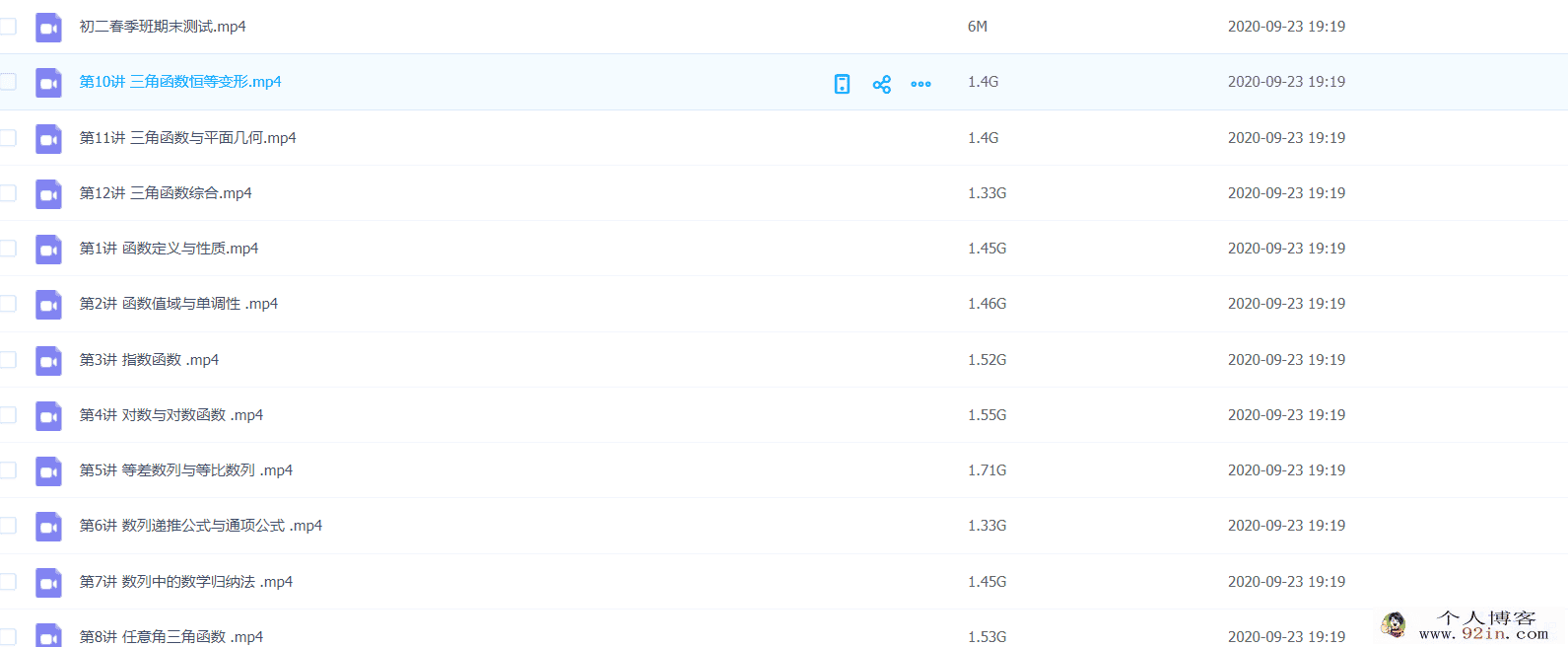The height and width of the screenshot is (647, 1568).
Task: Click size 1.52G of 第3讲 指数函数
Action: (x=987, y=360)
